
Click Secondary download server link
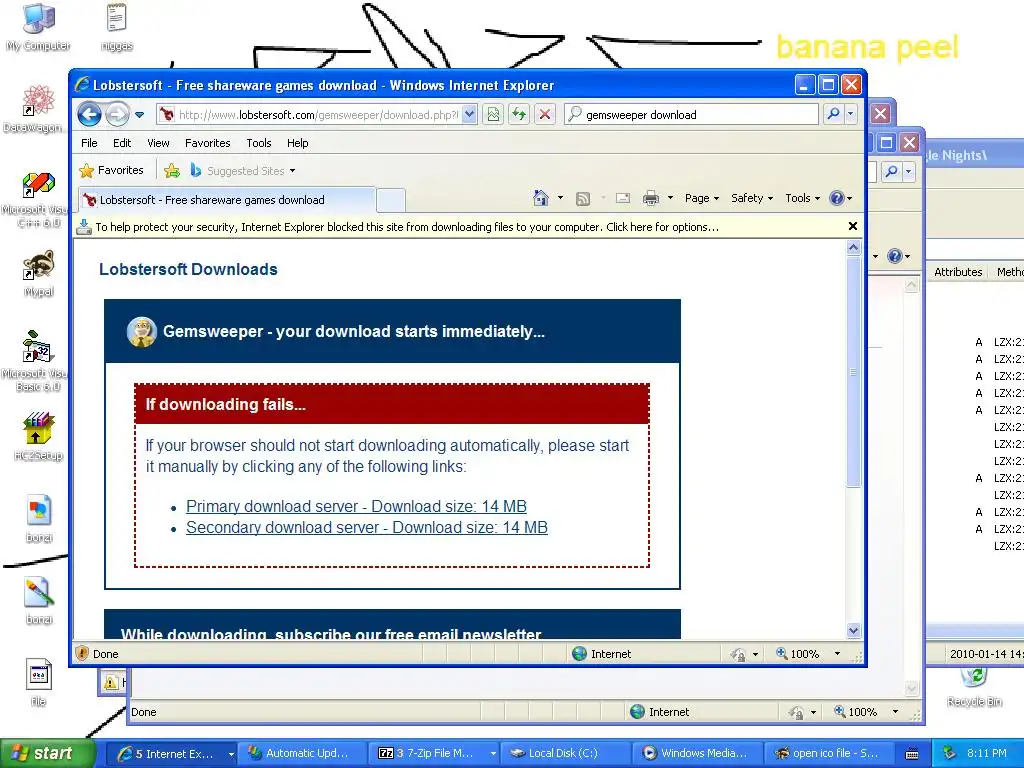[366, 527]
